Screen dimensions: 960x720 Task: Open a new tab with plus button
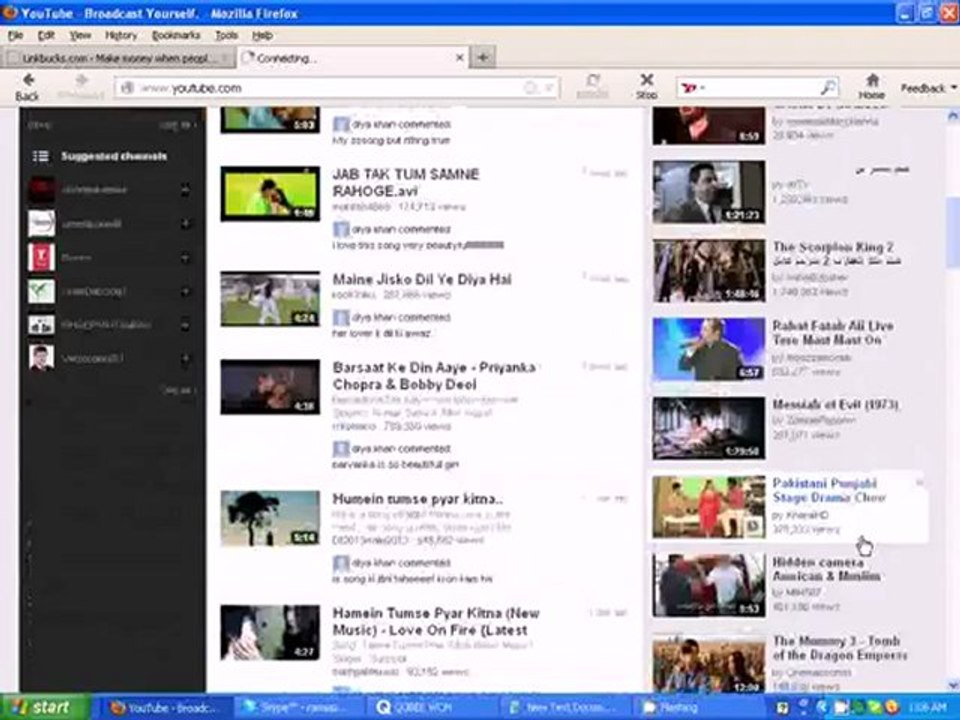(x=483, y=58)
